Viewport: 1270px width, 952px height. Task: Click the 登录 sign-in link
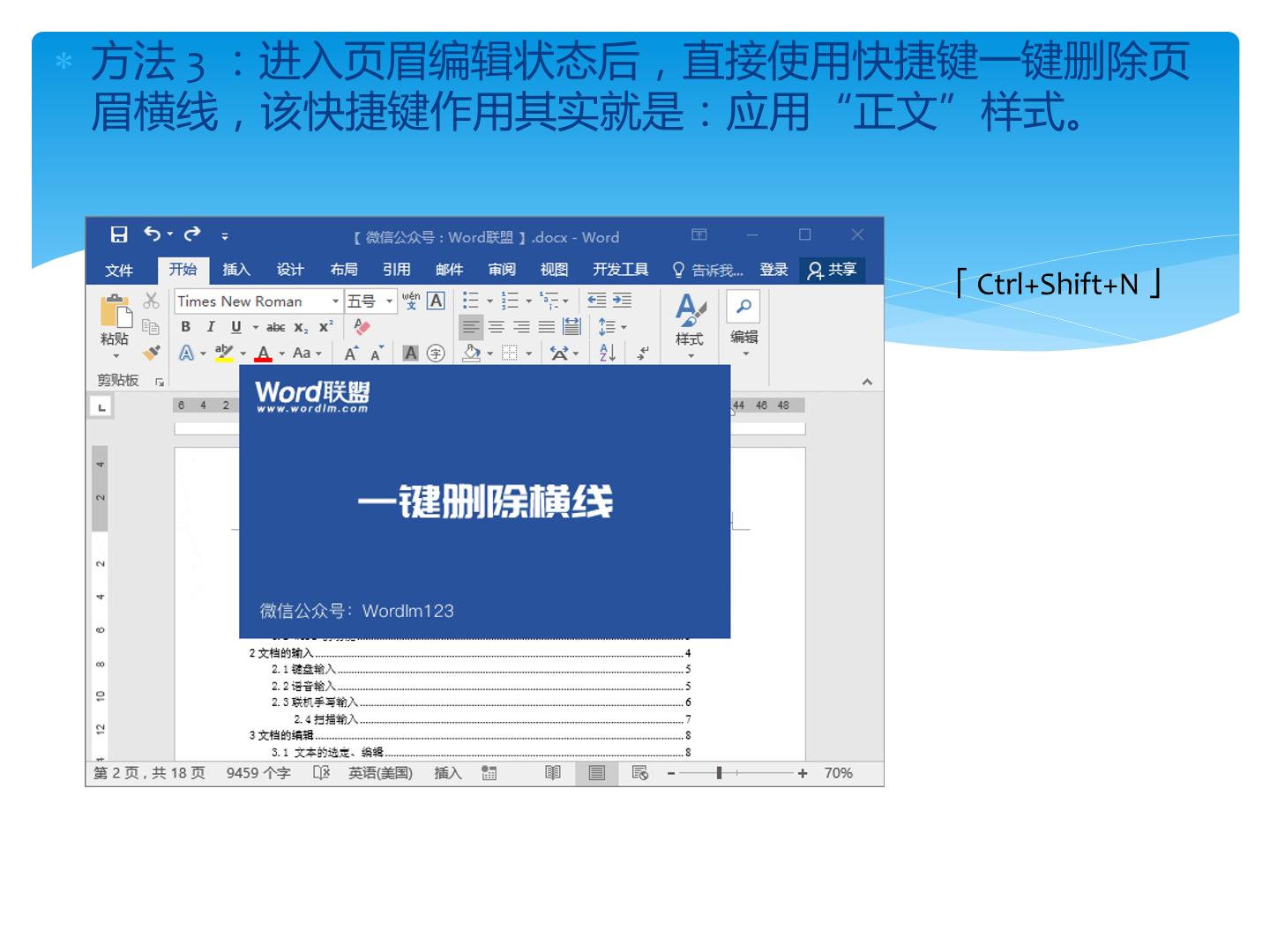click(x=773, y=270)
